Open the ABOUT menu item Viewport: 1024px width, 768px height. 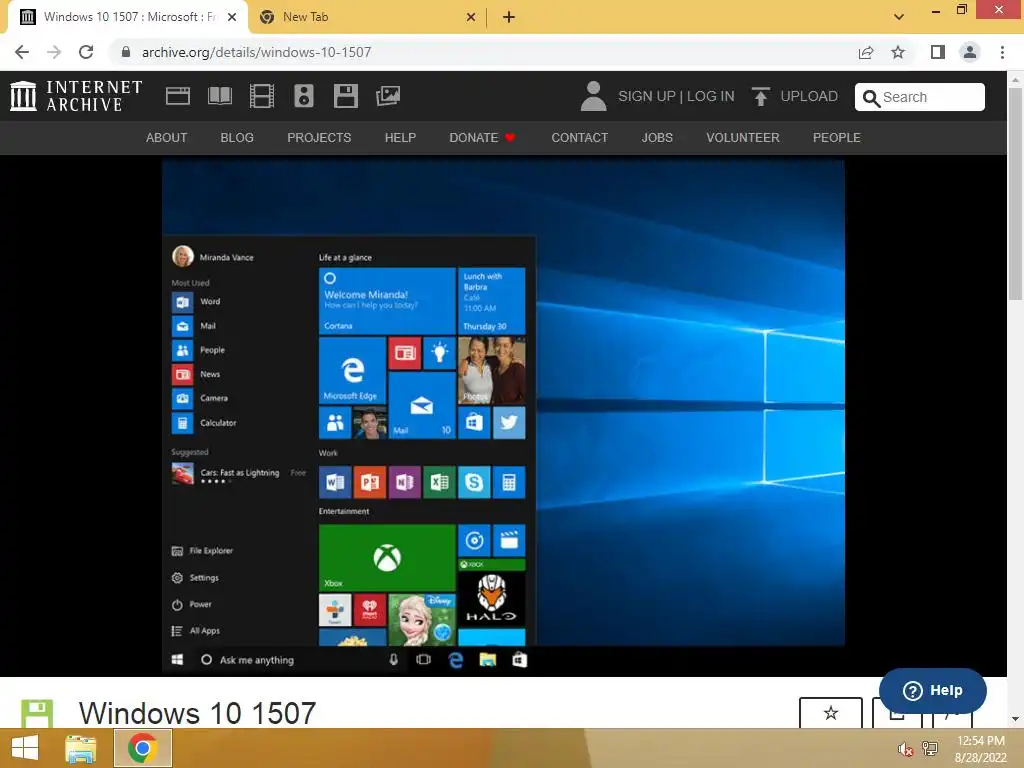(167, 138)
